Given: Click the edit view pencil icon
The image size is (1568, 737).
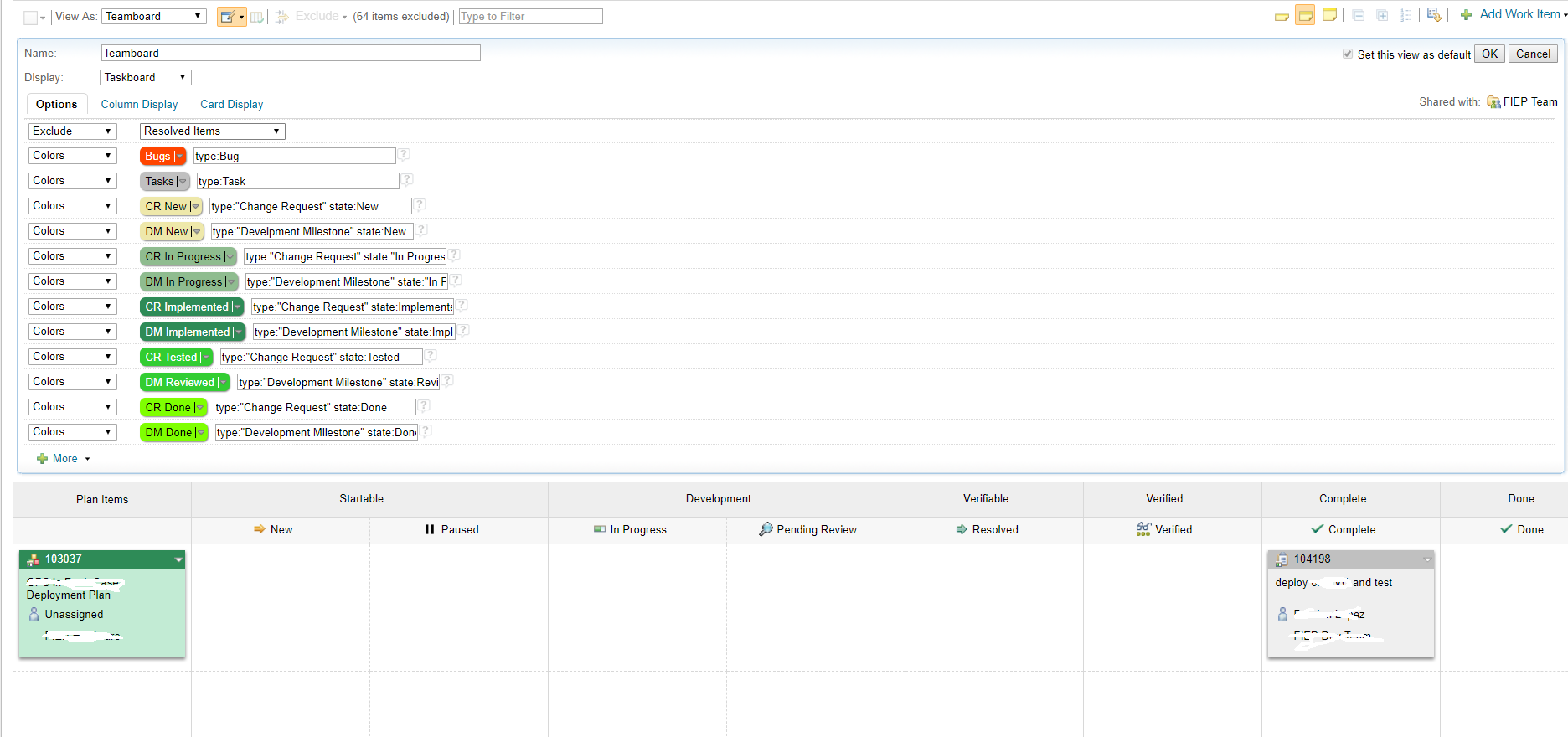Looking at the screenshot, I should 227,17.
